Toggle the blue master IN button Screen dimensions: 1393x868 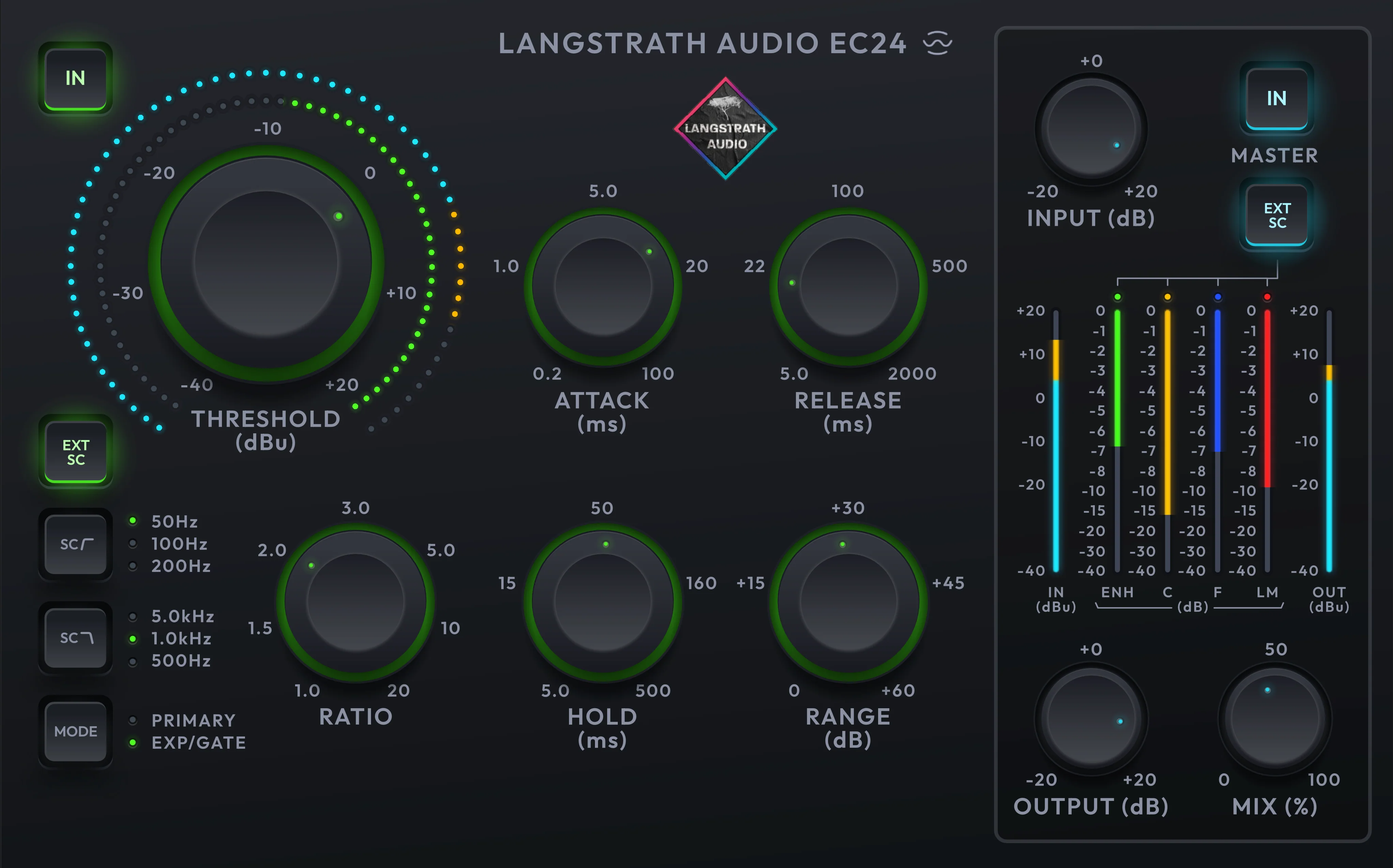pos(1276,98)
